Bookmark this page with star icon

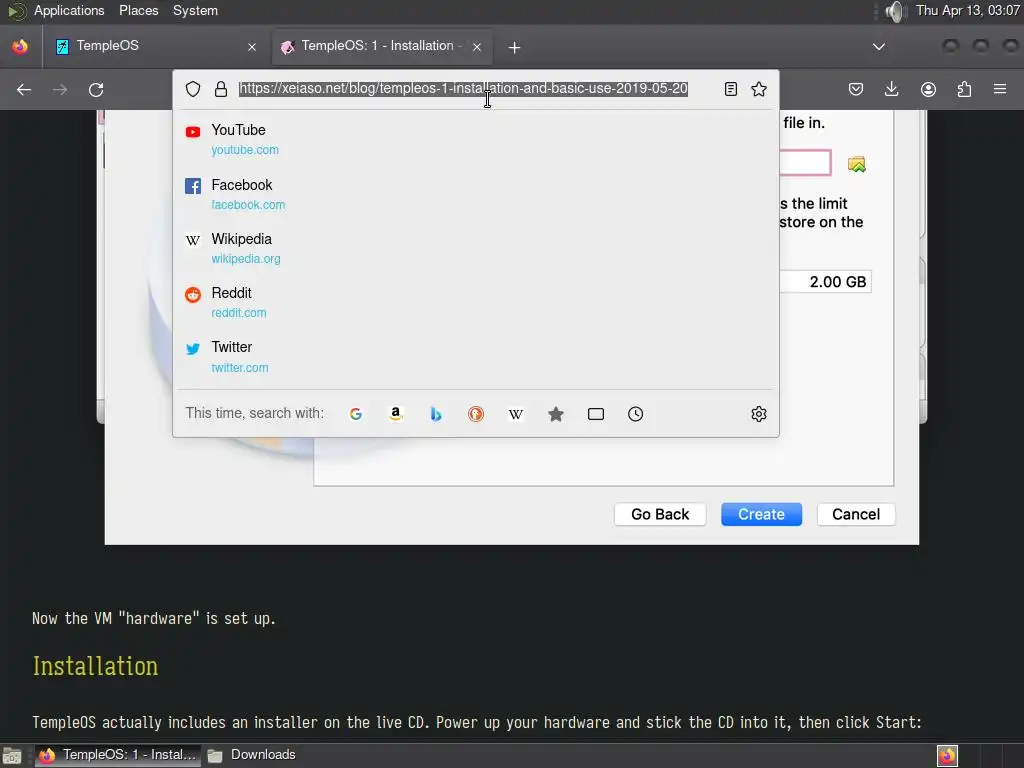point(759,89)
